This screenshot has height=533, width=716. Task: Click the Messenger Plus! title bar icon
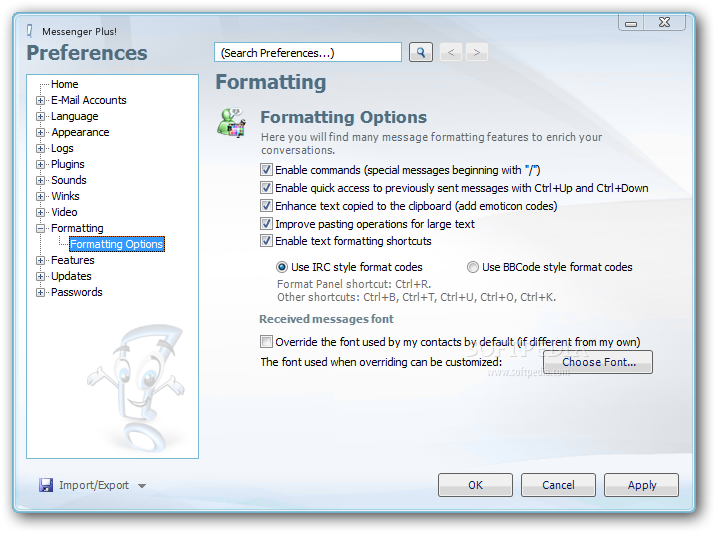(30, 31)
